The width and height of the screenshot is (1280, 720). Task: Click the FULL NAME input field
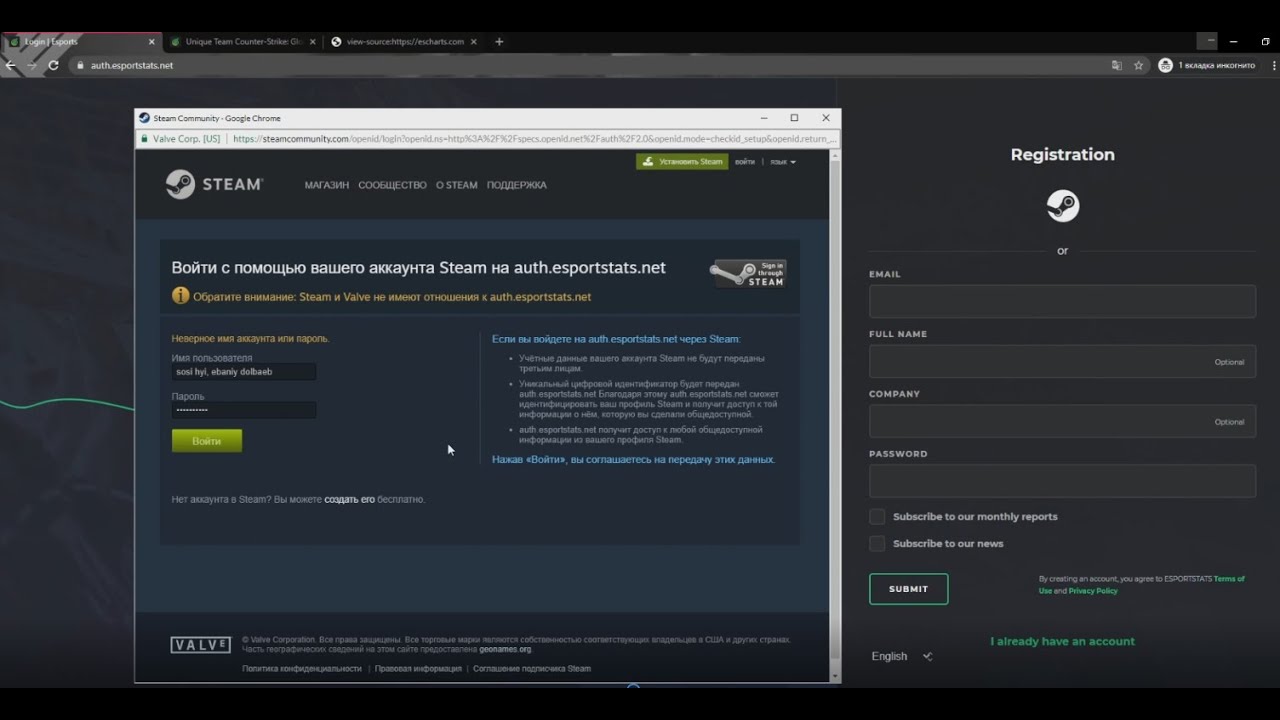[1062, 361]
